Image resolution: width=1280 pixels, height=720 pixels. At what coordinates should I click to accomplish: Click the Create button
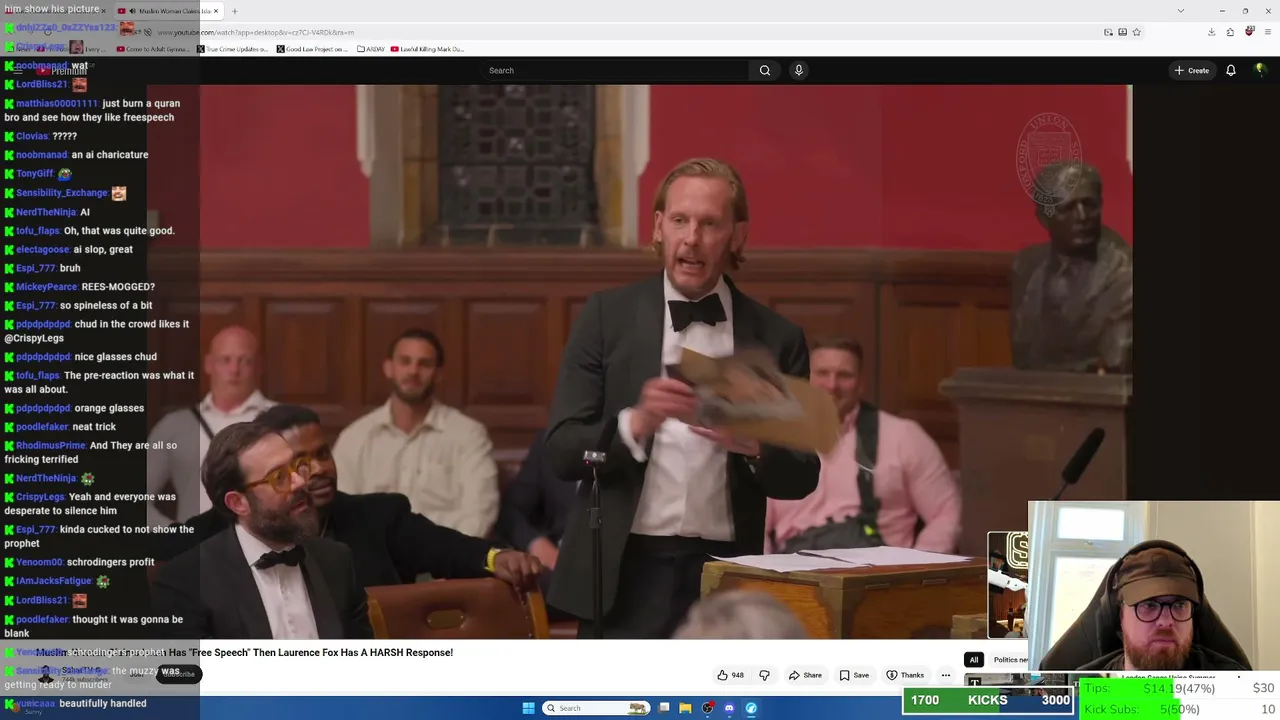point(1192,70)
